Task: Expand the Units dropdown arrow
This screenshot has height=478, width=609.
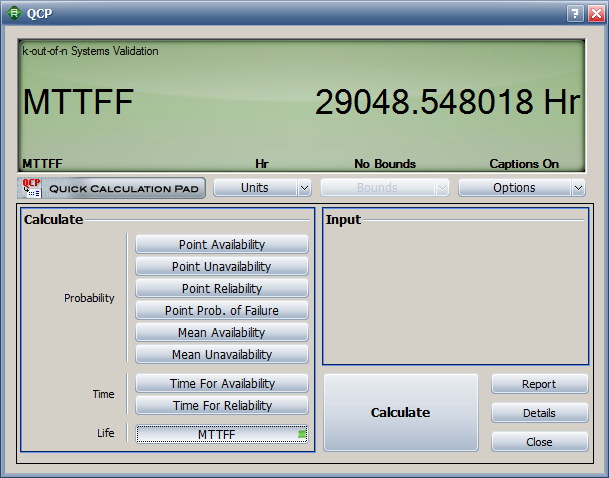Action: click(x=304, y=188)
